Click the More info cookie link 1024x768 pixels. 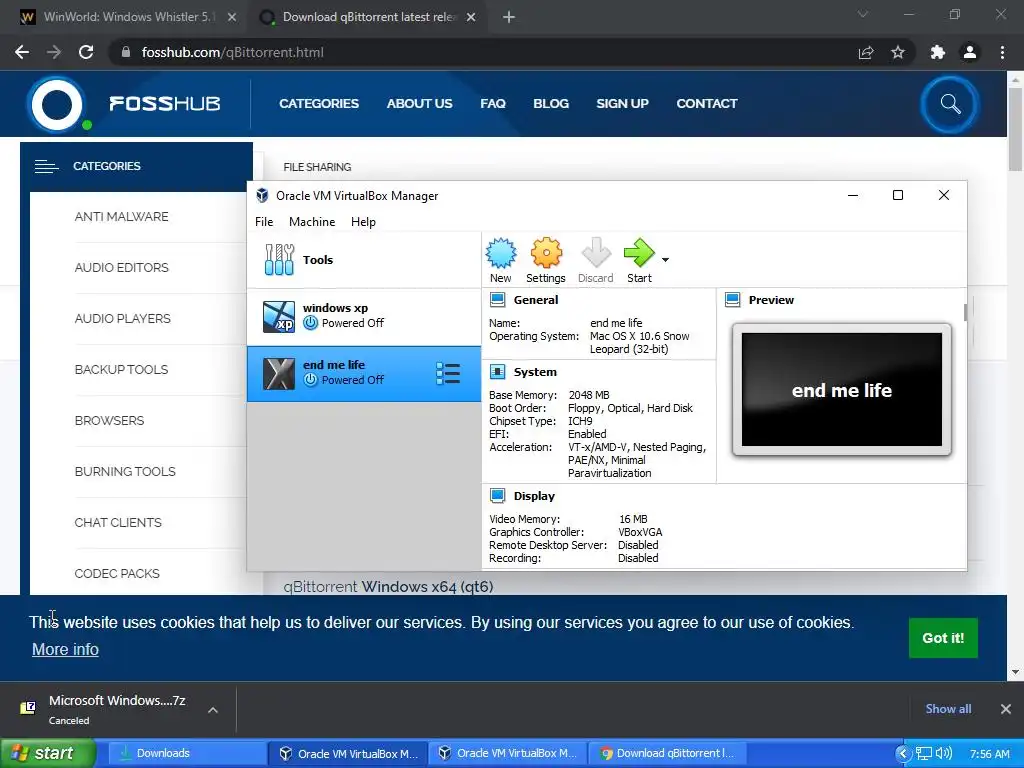pyautogui.click(x=65, y=649)
